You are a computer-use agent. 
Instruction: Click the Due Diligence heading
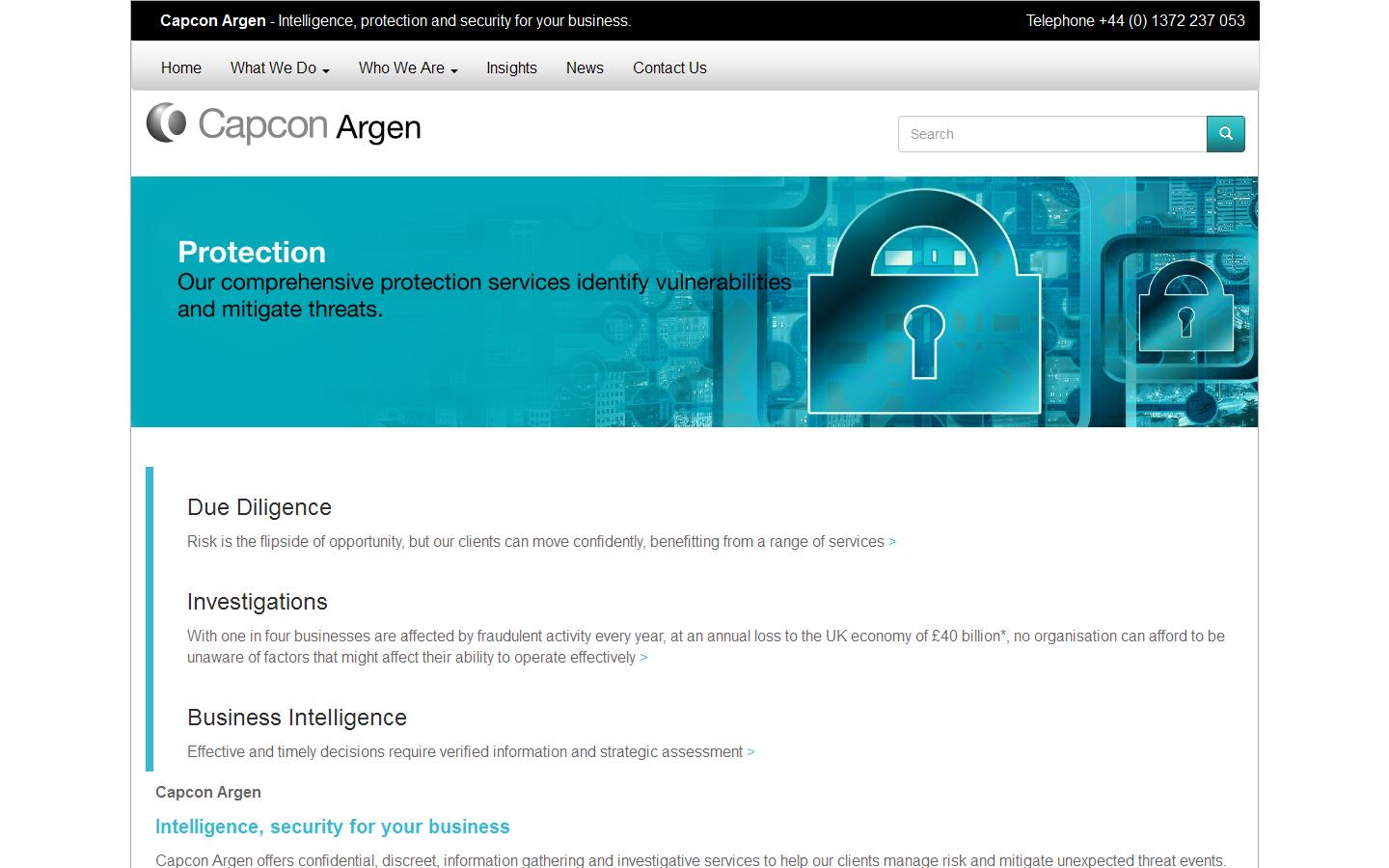tap(259, 507)
